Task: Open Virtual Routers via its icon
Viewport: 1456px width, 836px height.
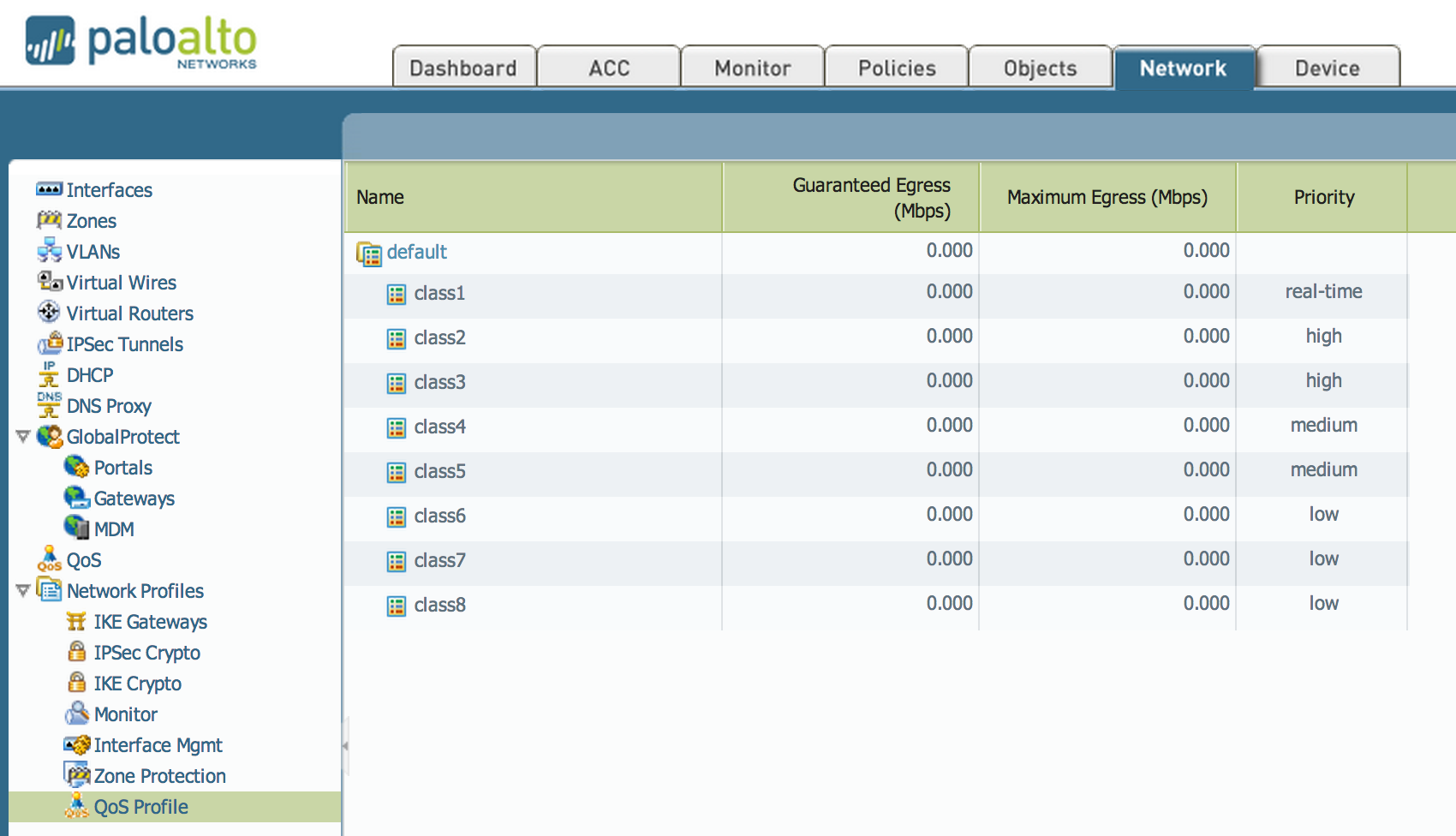Action: pos(51,313)
